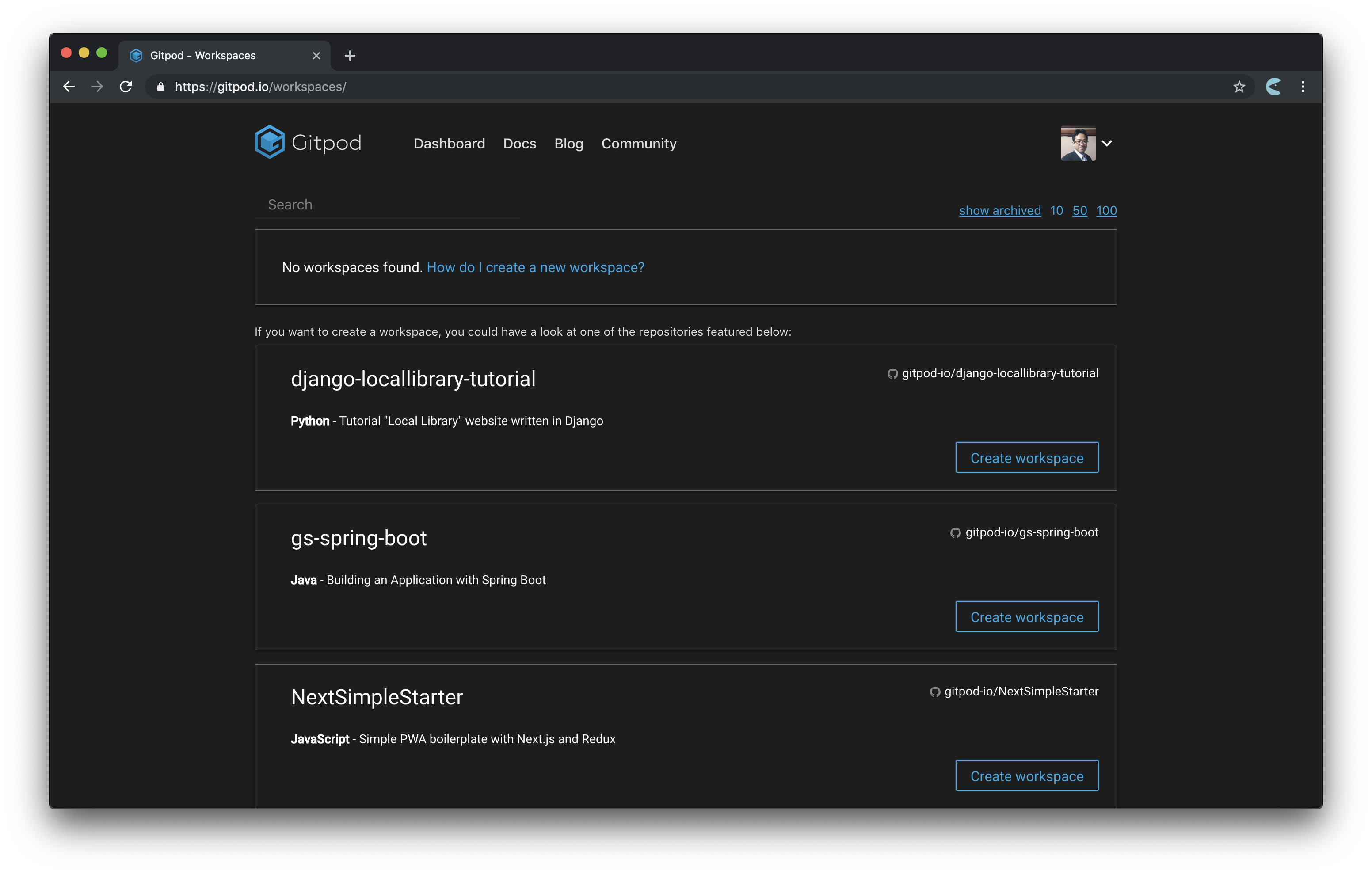The image size is (1372, 874).
Task: Click GitHub icon beside NextSimpleStarter repo
Action: point(935,692)
